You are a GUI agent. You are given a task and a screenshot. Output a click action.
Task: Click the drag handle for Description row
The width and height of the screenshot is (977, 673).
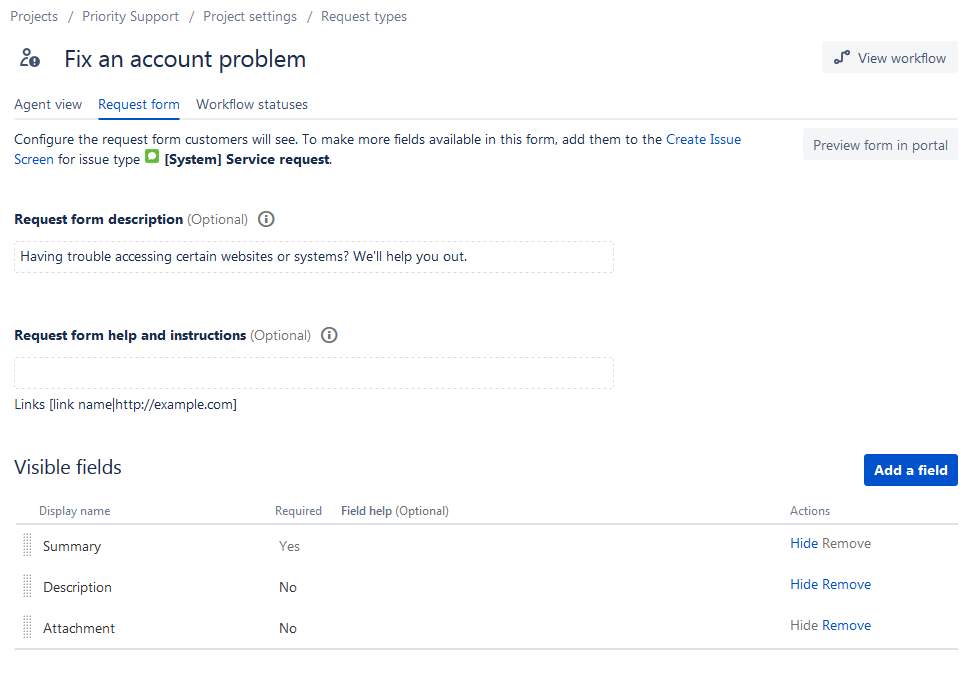click(x=27, y=587)
